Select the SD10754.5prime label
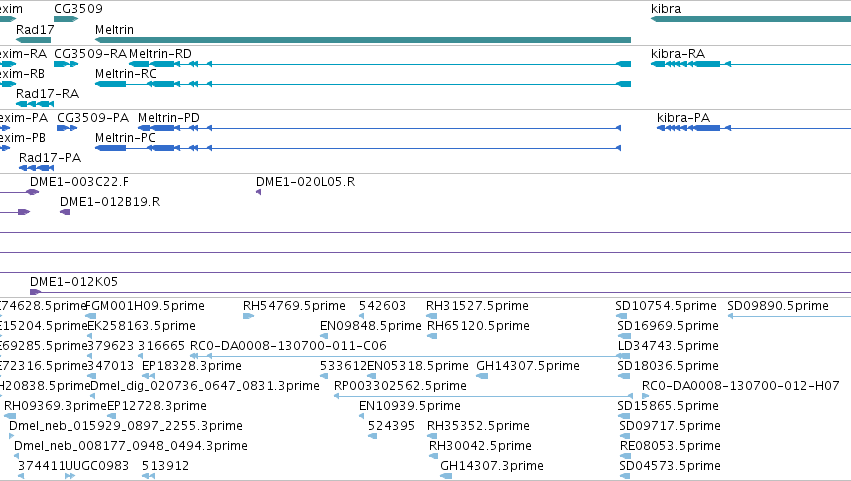Image resolution: width=851 pixels, height=481 pixels. [666, 306]
